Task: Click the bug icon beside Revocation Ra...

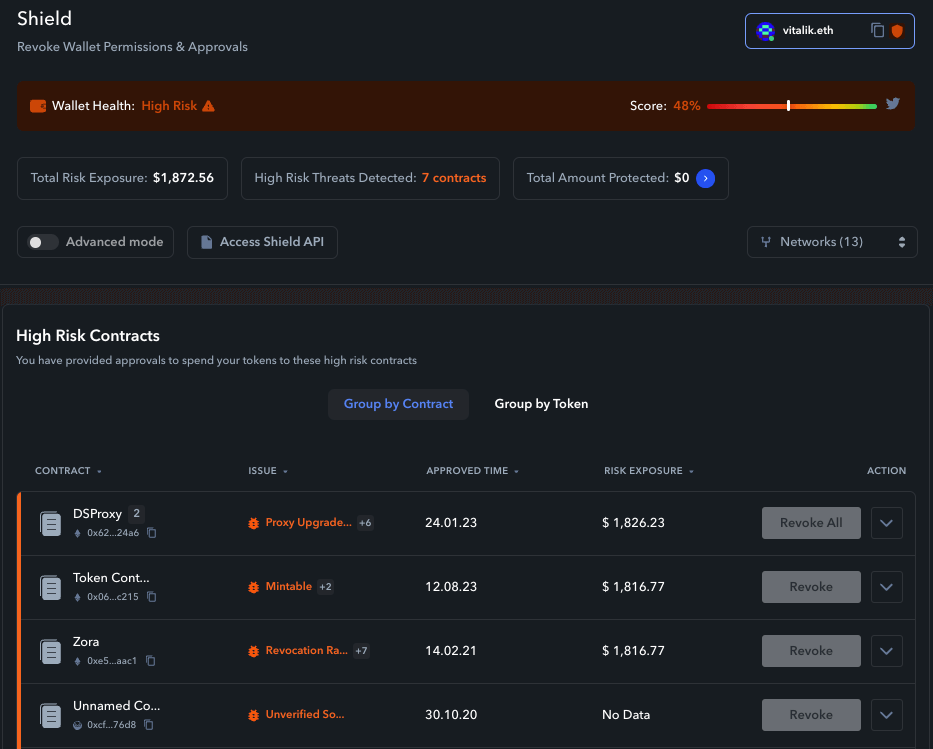Action: [x=253, y=651]
